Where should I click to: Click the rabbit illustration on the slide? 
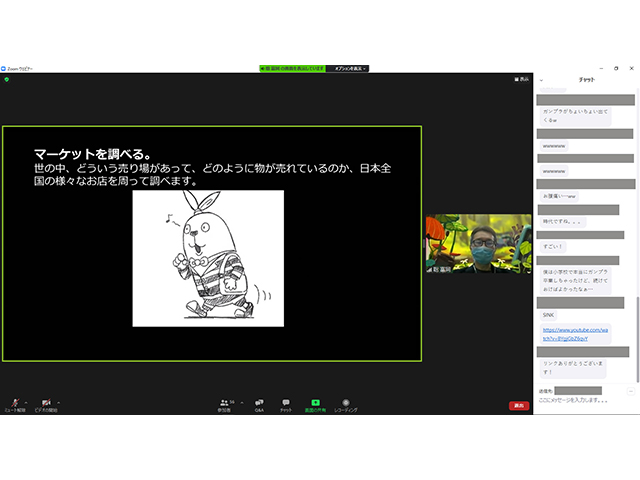pos(208,258)
